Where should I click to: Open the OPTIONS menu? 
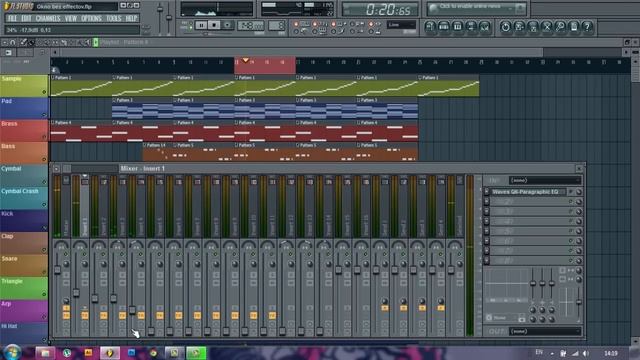point(91,18)
